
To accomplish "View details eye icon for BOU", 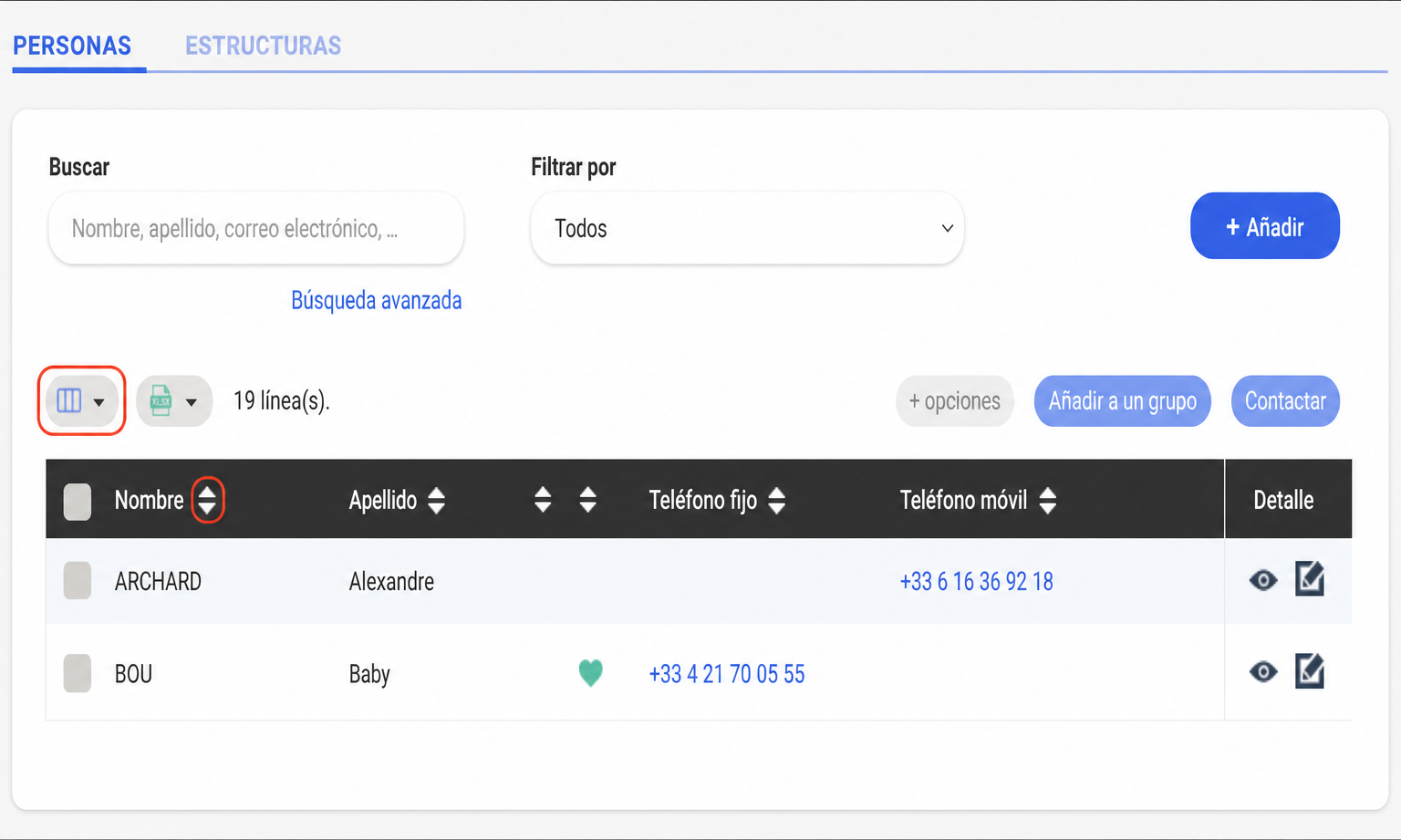I will 1263,672.
